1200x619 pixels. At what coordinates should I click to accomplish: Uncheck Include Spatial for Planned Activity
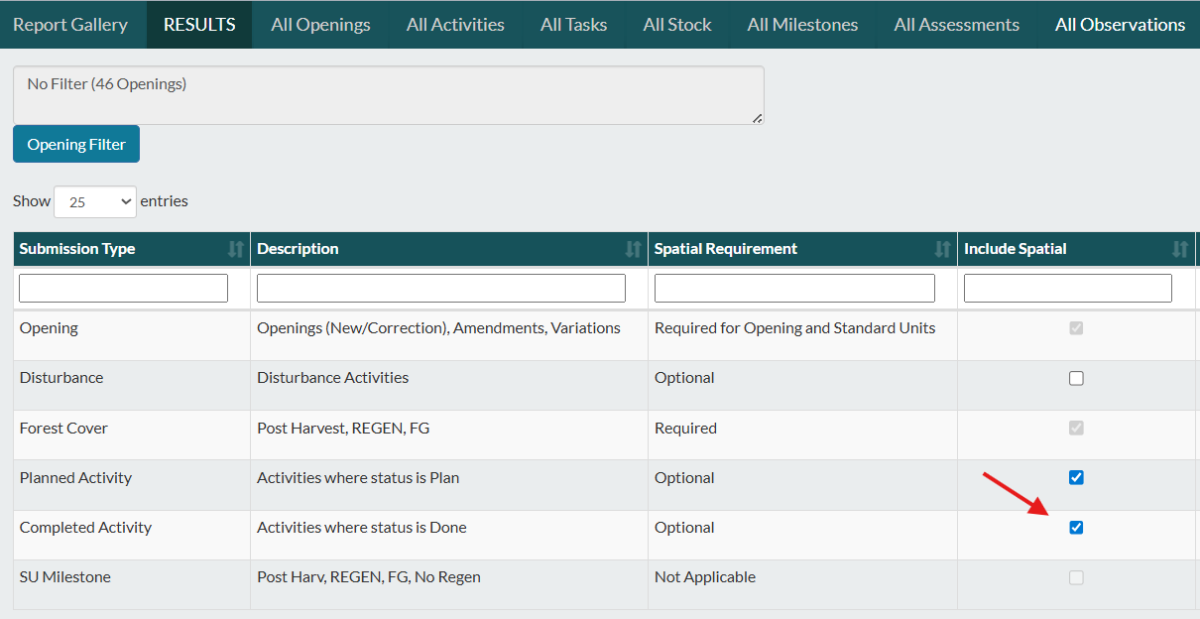tap(1076, 478)
